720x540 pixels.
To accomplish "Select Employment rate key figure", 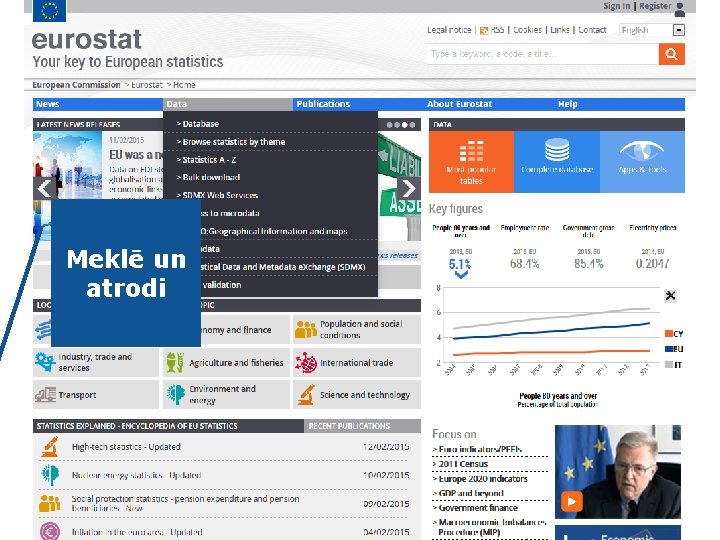I will coord(524,248).
